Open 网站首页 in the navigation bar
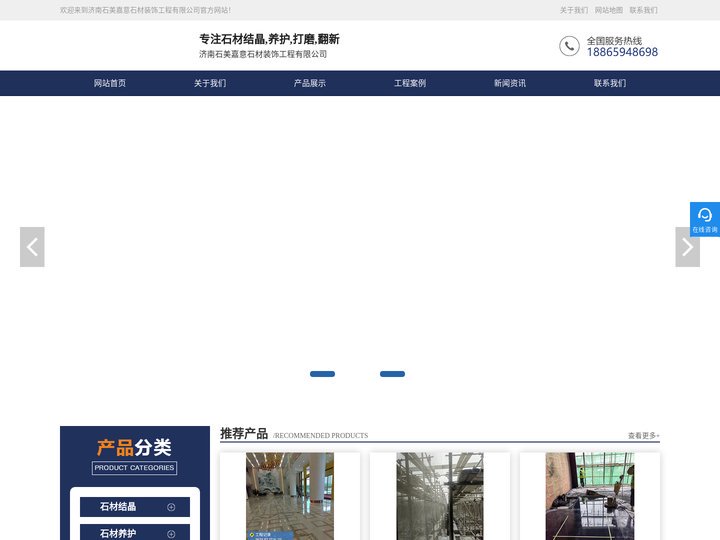The image size is (720, 540). 110,83
